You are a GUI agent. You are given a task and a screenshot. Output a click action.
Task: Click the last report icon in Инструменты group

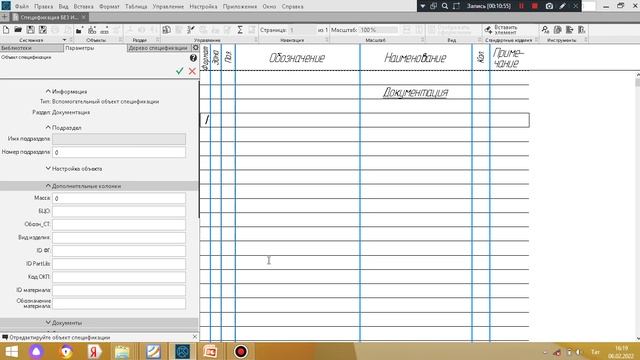coord(582,30)
